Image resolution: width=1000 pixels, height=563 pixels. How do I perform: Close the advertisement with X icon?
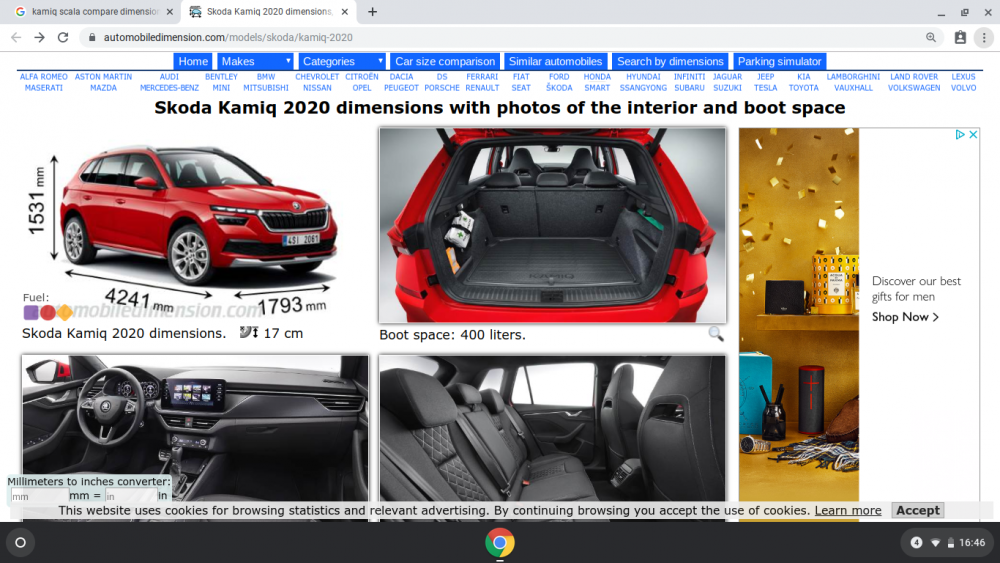point(973,135)
